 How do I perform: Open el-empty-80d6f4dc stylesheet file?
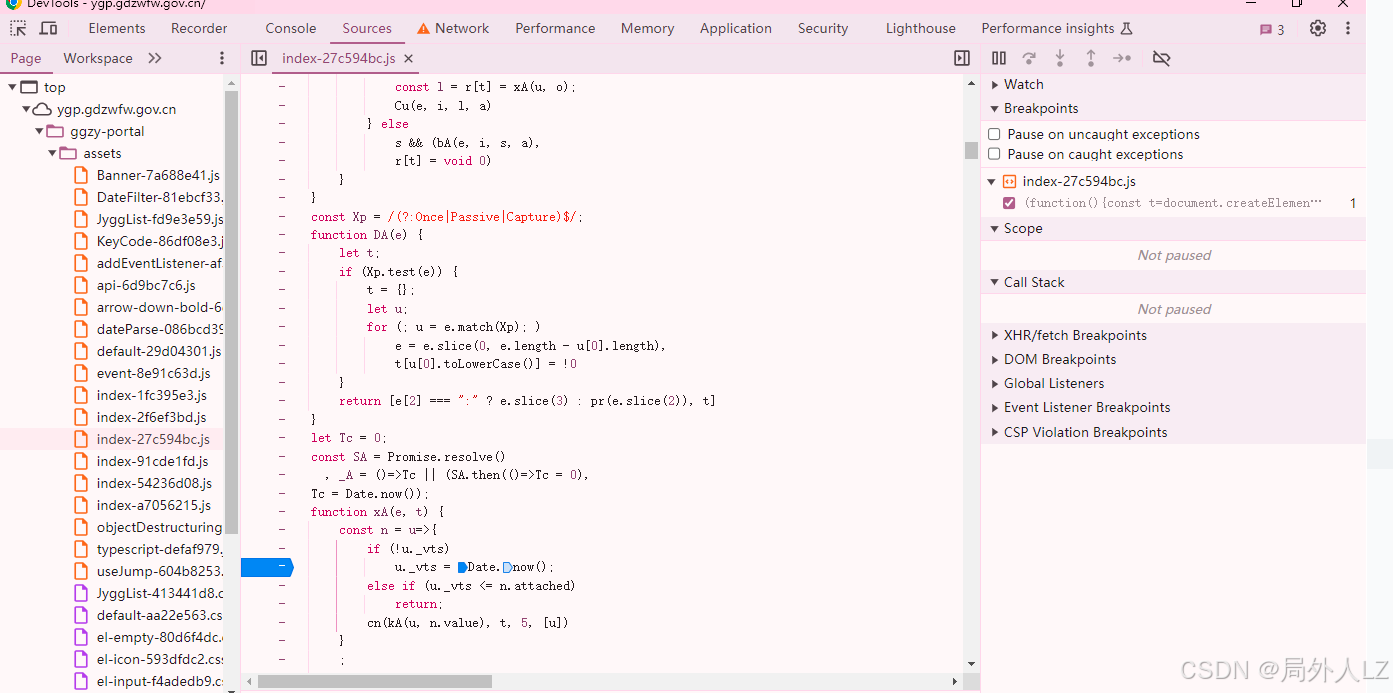[159, 637]
